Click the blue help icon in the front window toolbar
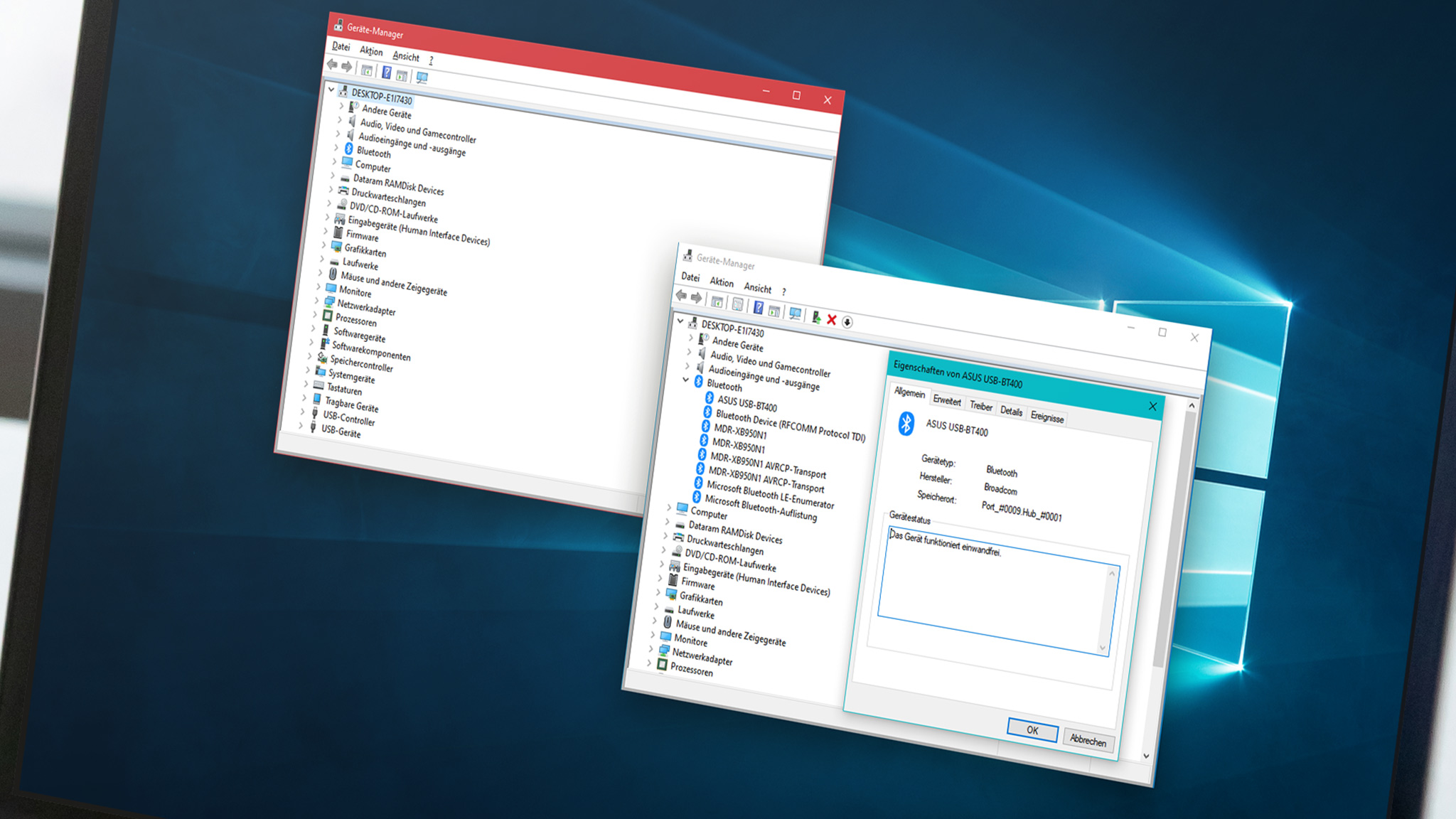Screen dimensions: 1456x819 point(759,307)
